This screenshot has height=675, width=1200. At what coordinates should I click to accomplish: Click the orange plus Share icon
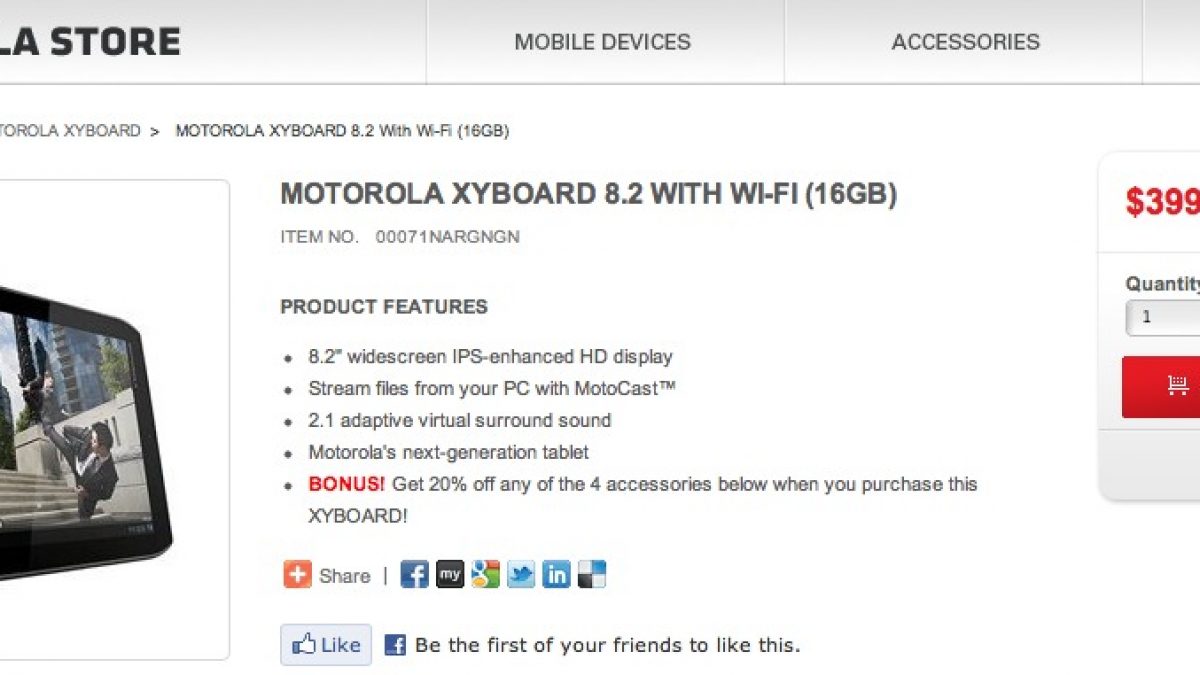tap(297, 575)
